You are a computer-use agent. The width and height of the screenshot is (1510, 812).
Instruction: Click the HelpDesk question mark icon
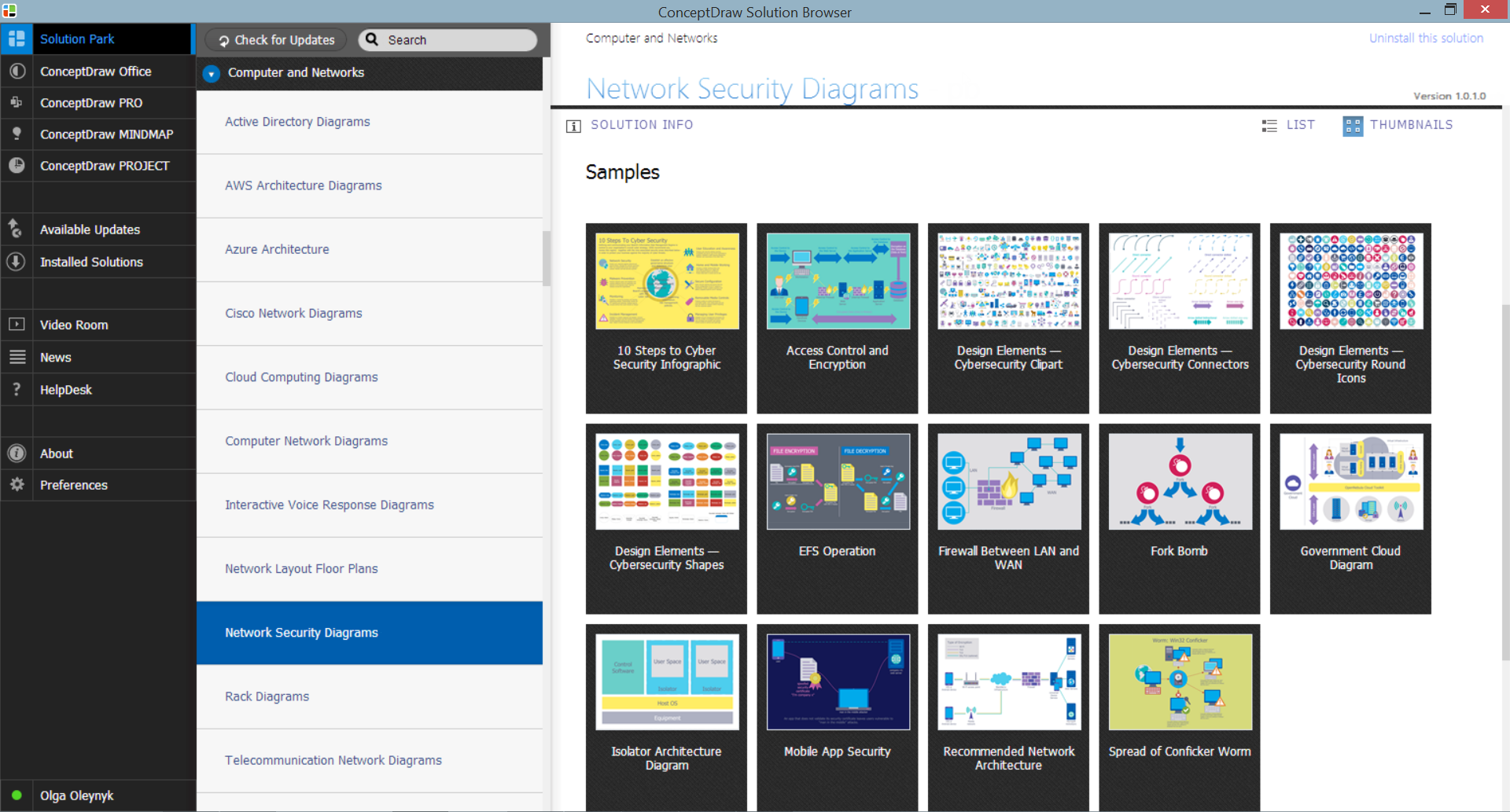click(17, 389)
